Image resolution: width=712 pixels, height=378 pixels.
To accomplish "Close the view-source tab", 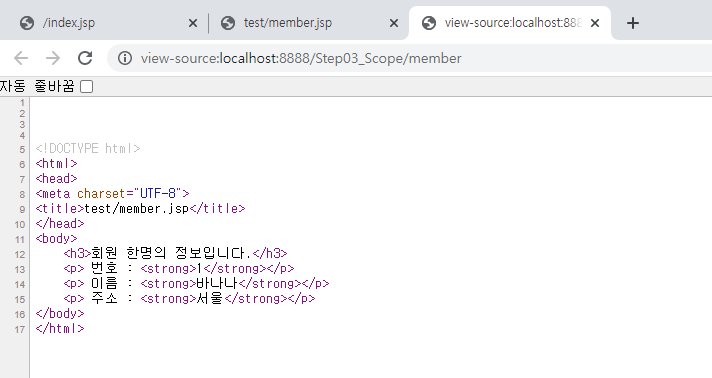I will pyautogui.click(x=595, y=23).
